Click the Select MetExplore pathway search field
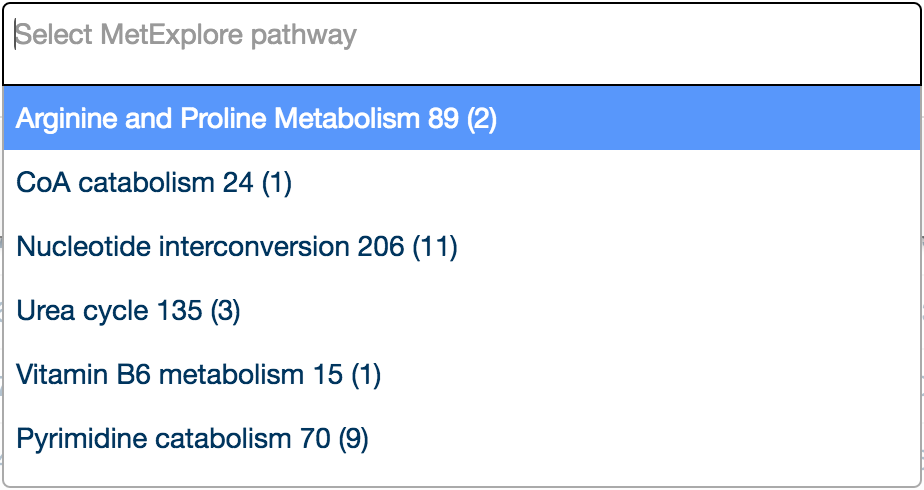 461,44
